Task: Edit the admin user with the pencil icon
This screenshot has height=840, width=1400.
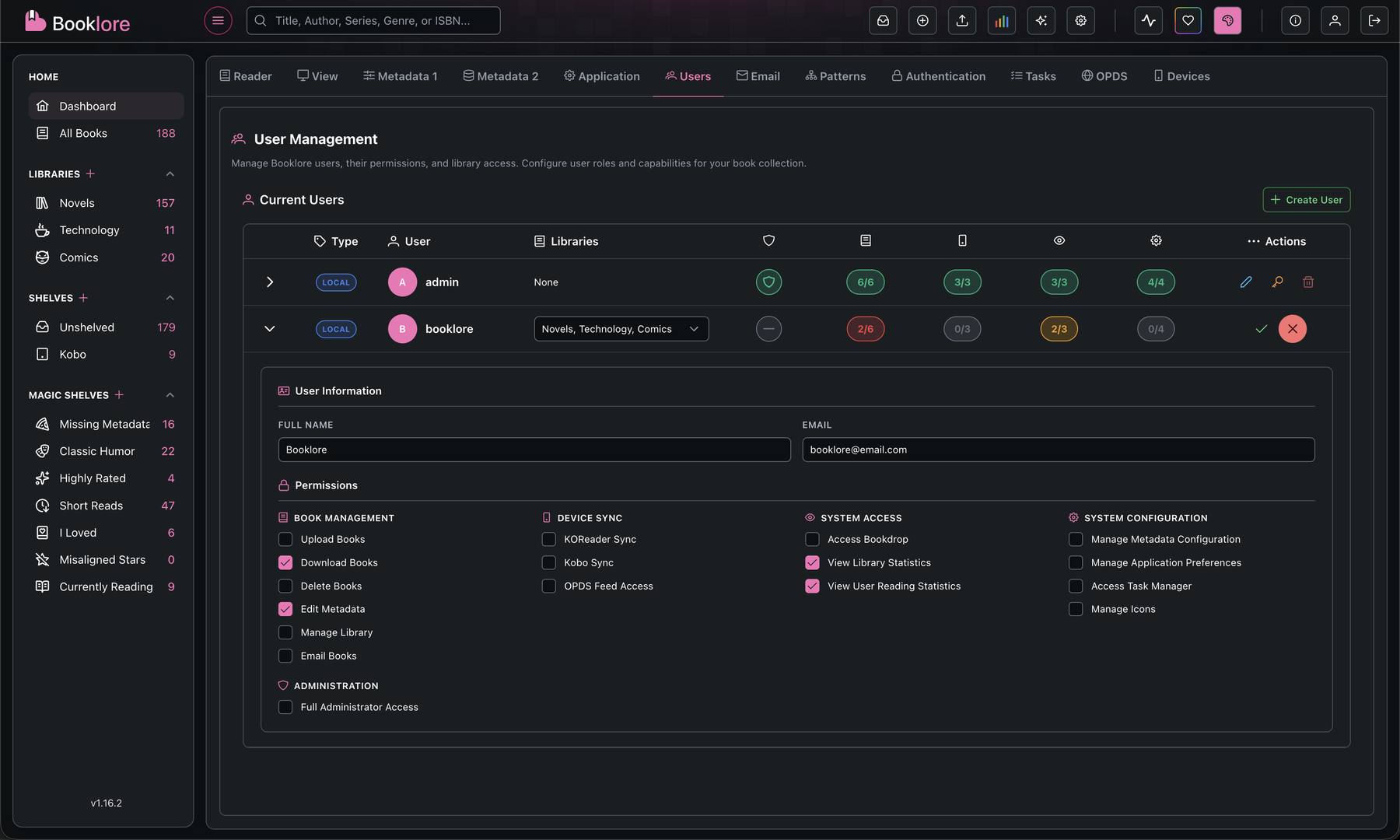Action: pos(1246,282)
